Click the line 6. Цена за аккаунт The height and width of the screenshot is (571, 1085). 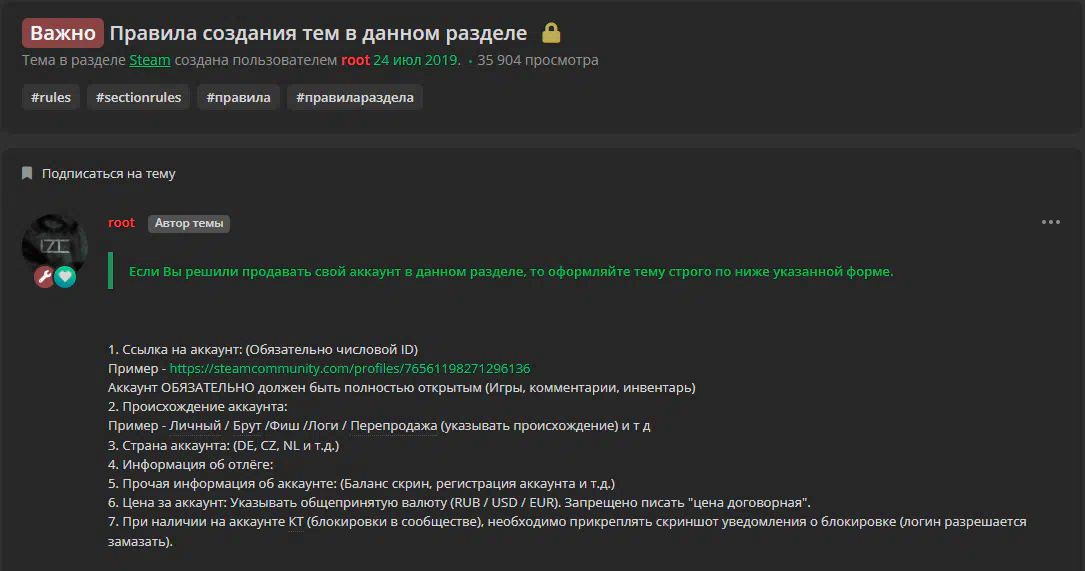click(x=459, y=502)
